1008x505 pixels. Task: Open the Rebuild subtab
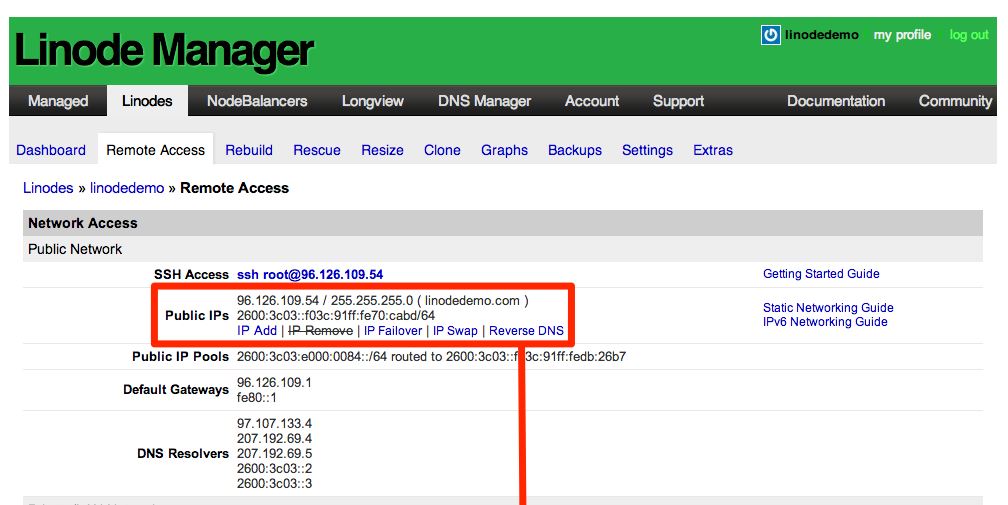click(x=249, y=150)
